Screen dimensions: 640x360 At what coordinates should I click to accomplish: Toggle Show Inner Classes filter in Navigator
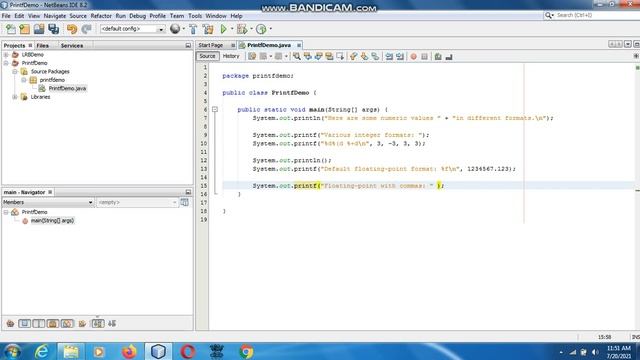click(x=67, y=323)
